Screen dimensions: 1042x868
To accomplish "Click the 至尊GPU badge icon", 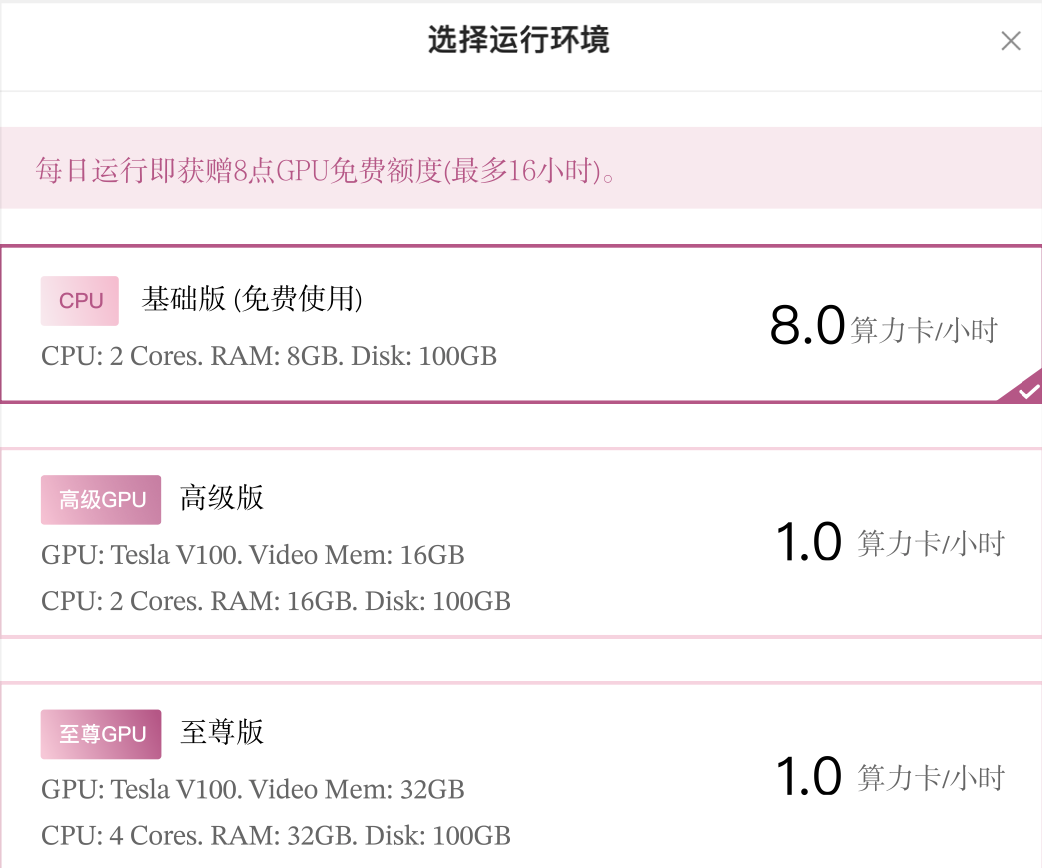I will coord(101,734).
